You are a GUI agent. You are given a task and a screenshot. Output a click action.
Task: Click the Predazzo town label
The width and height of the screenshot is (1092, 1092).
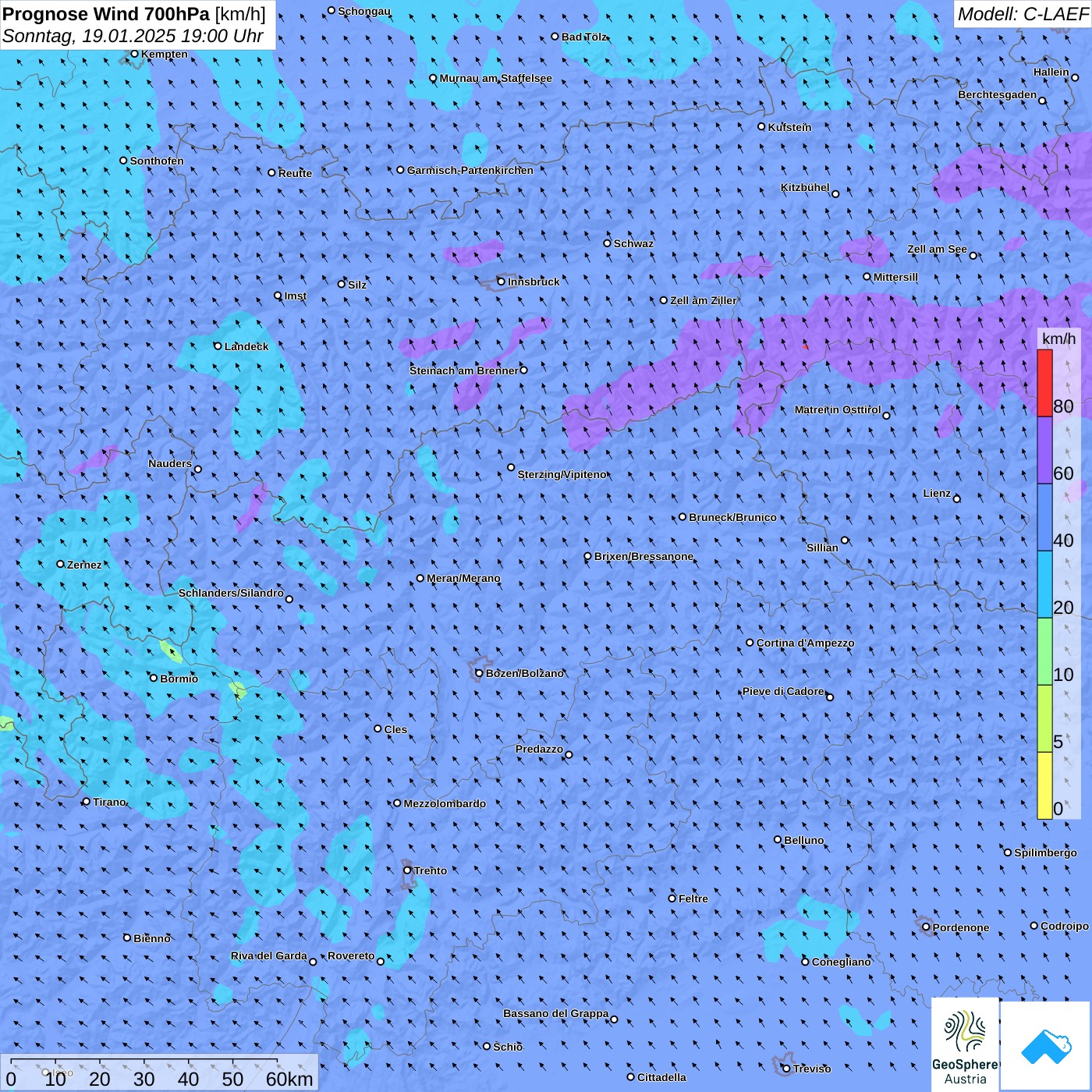point(539,749)
